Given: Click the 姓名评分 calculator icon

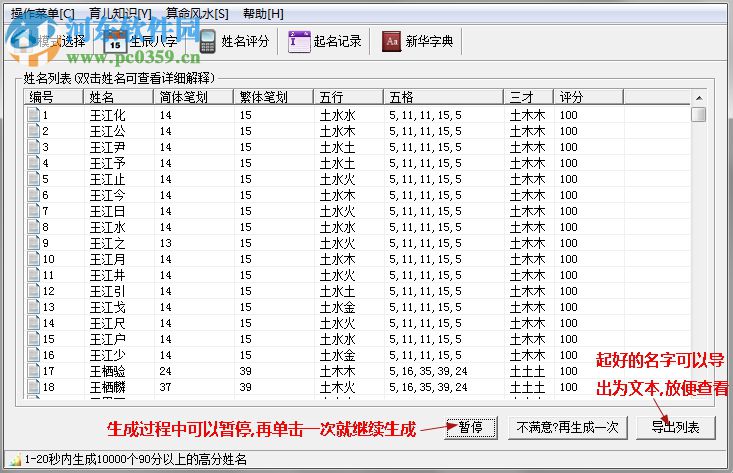Looking at the screenshot, I should tap(208, 42).
